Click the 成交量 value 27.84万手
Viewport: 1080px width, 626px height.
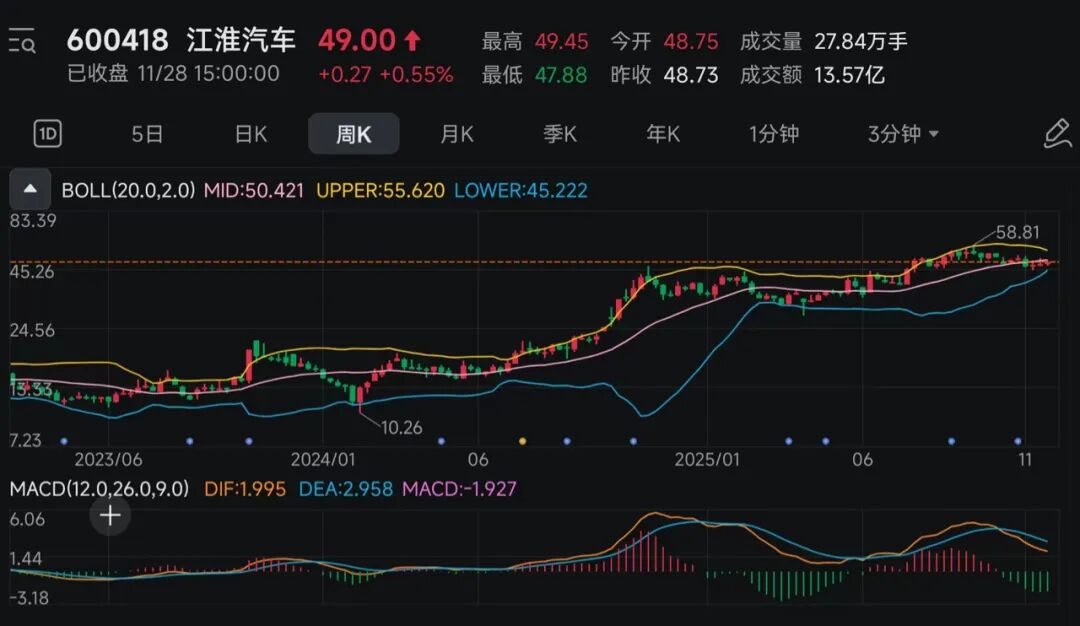[x=861, y=41]
